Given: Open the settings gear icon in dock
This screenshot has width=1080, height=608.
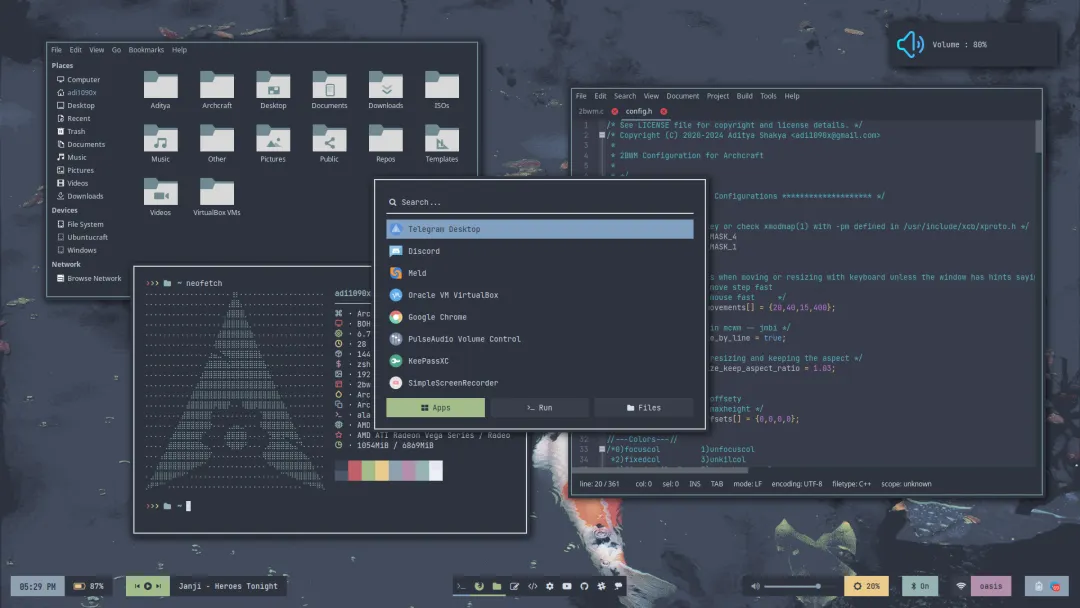Looking at the screenshot, I should (550, 586).
